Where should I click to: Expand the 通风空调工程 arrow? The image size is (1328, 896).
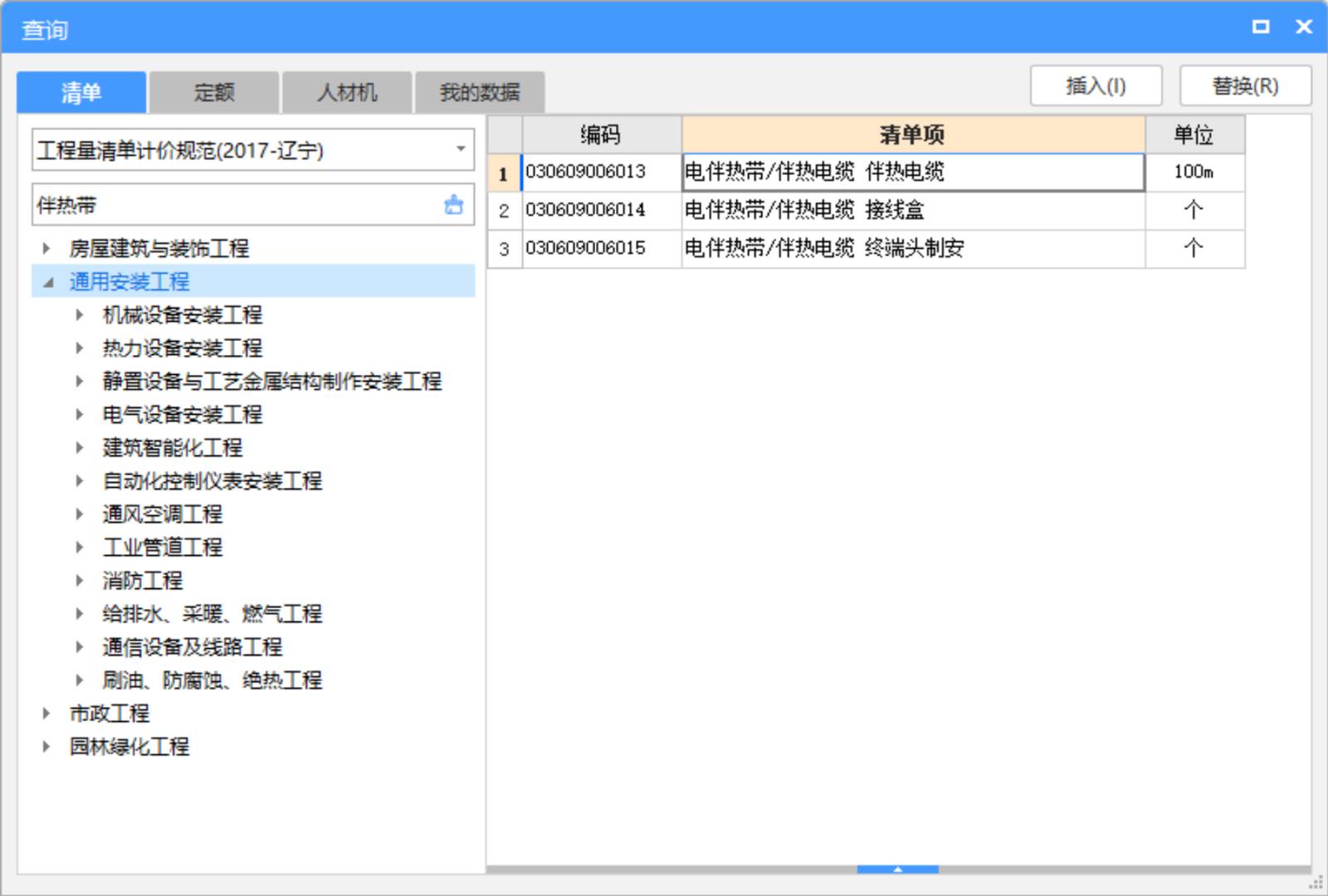click(80, 514)
